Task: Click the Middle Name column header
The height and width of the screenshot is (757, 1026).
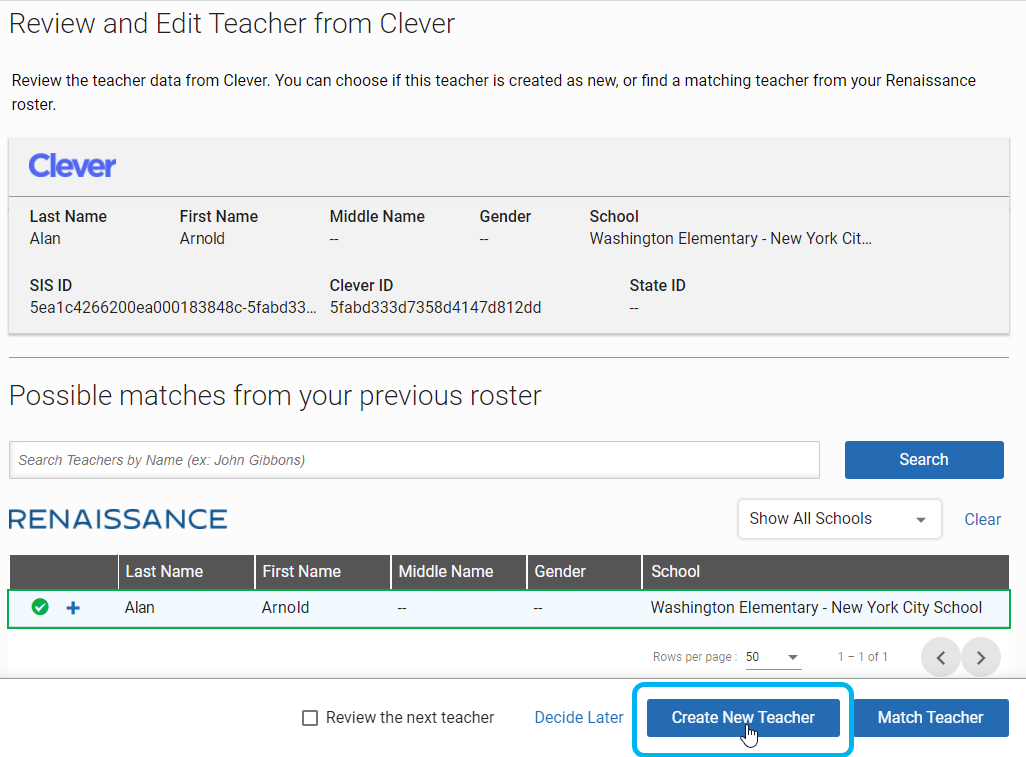Action: point(459,571)
